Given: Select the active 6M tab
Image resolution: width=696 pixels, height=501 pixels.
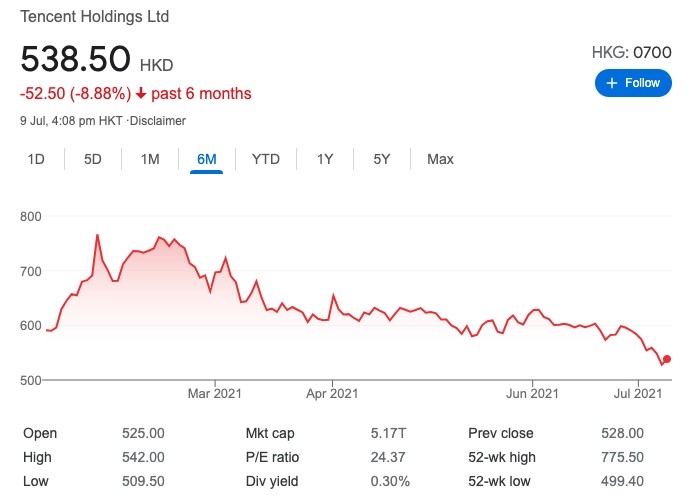Looking at the screenshot, I should click(x=207, y=159).
